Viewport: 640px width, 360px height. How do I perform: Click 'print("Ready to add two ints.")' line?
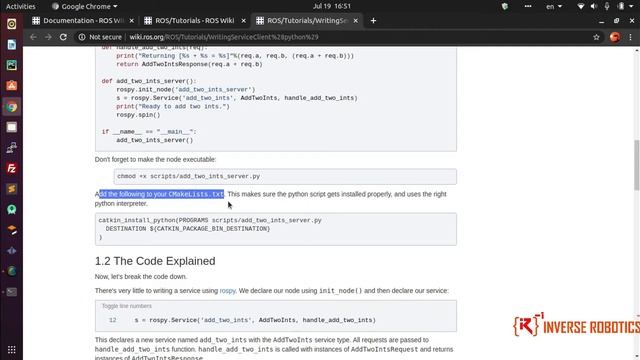click(x=173, y=107)
